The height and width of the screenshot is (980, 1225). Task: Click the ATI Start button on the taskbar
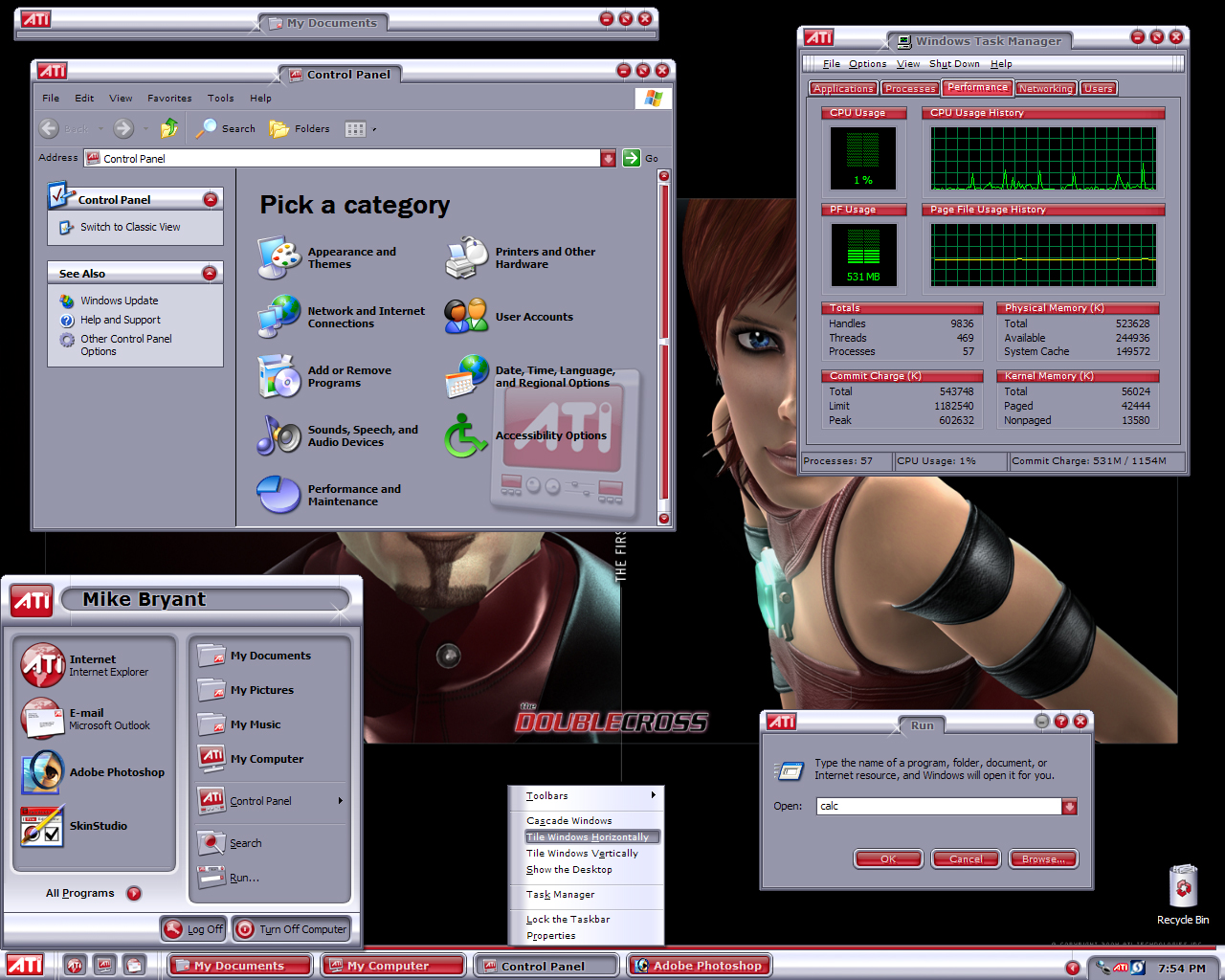(x=26, y=966)
